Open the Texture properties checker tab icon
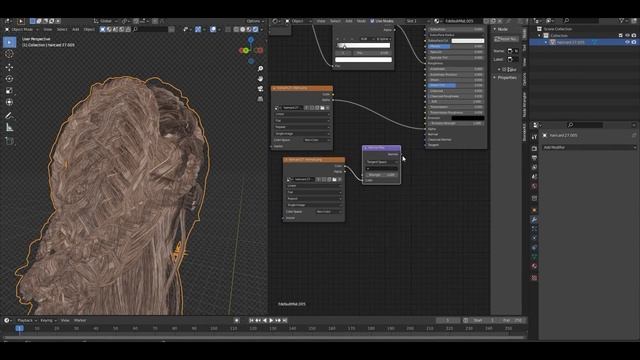The image size is (640, 360). (x=534, y=278)
